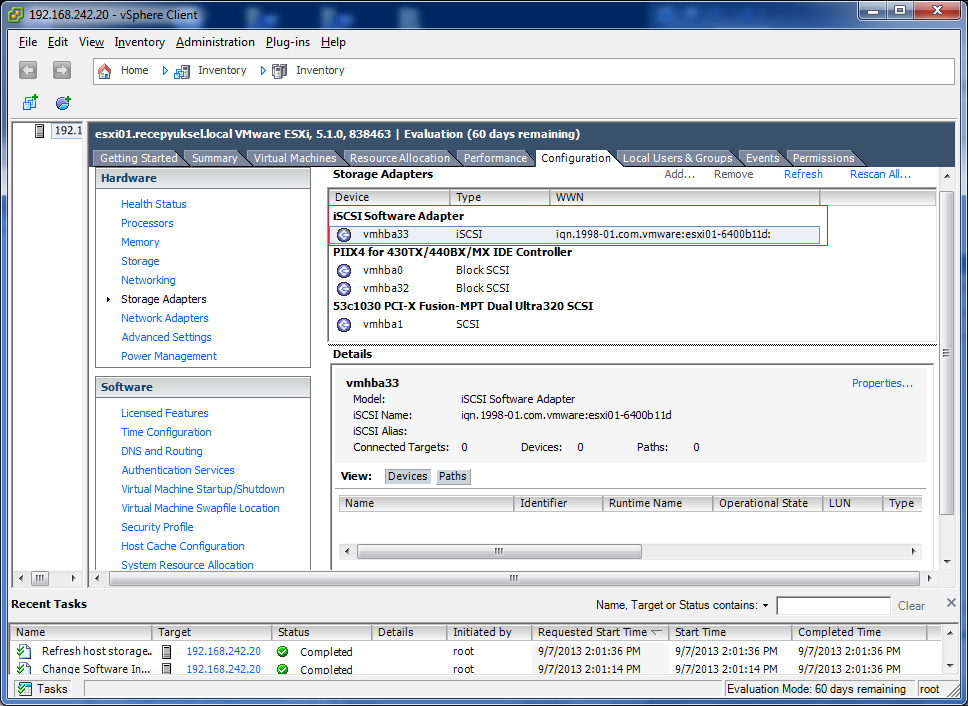Click the configuration pane vertical scrollbar
This screenshot has width=968, height=706.
tap(946, 352)
